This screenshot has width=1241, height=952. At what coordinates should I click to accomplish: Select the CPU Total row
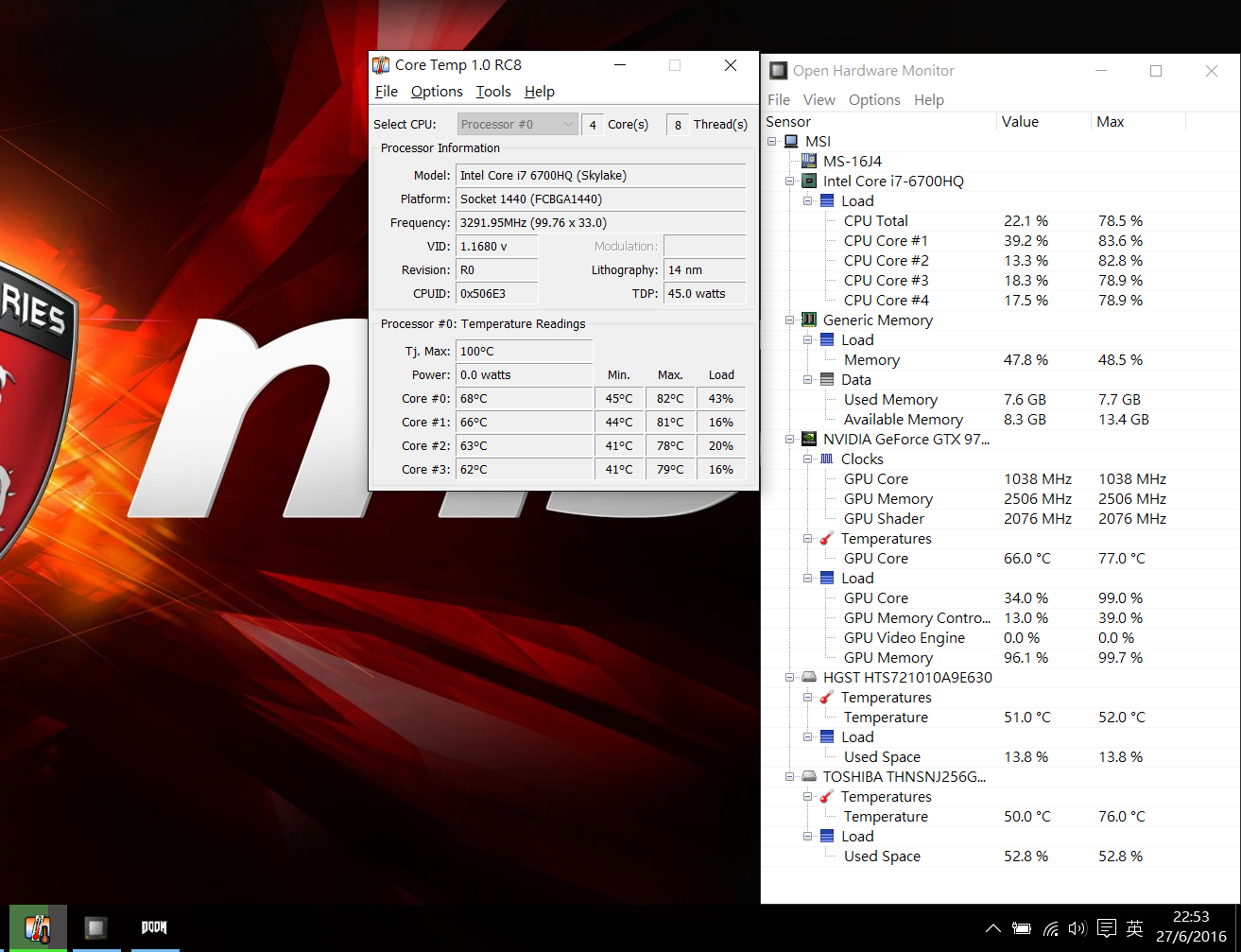coord(1001,221)
